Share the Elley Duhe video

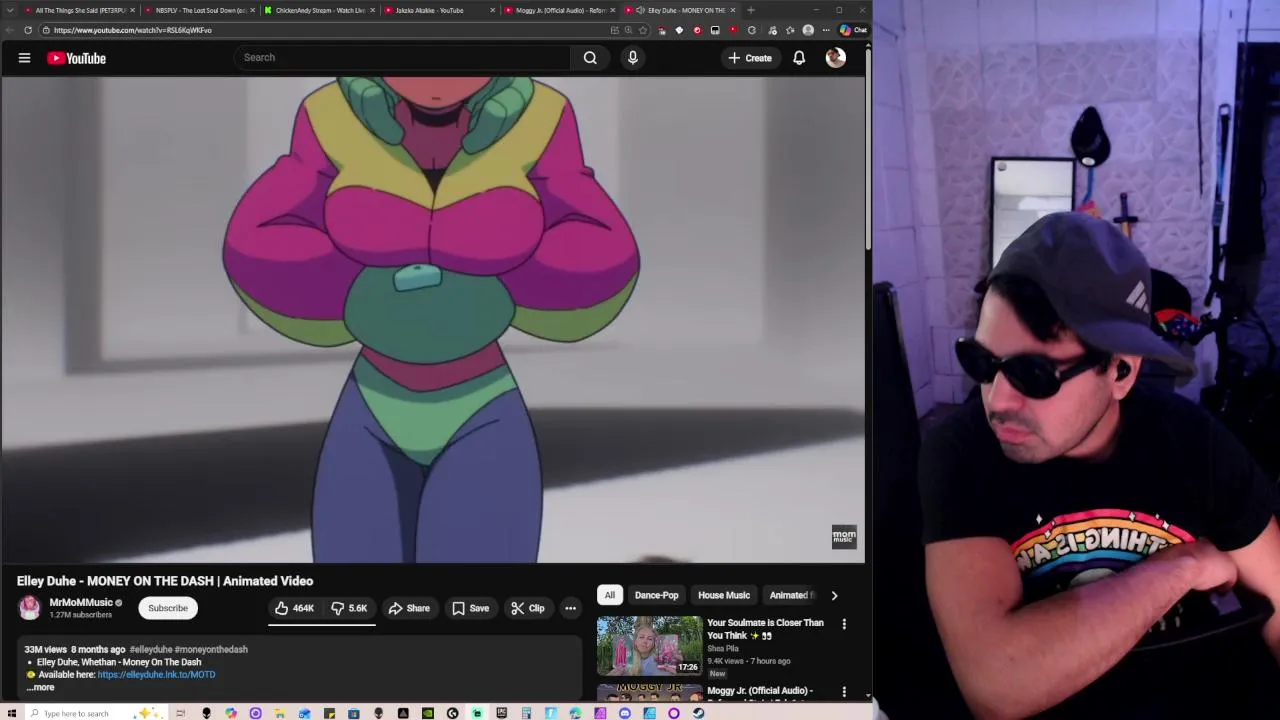pos(409,608)
